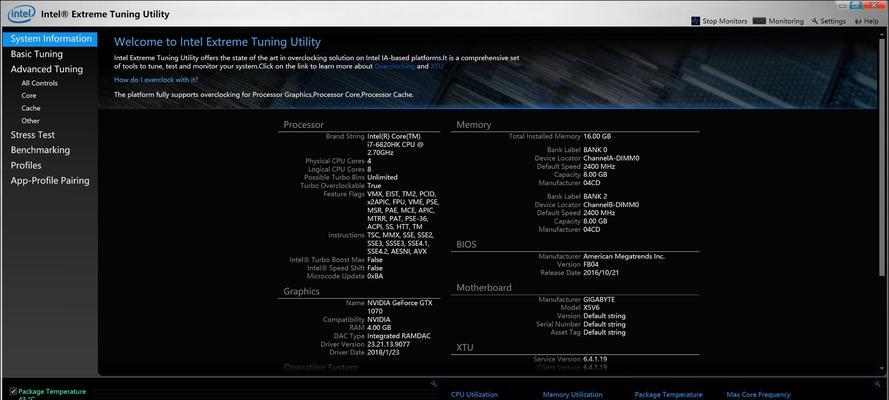Click 'How do I overclock with it?' link

156,80
